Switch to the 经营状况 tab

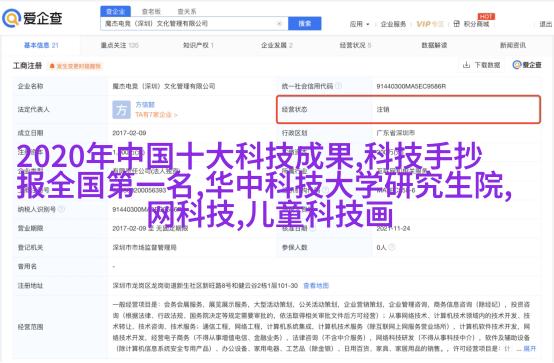[355, 45]
